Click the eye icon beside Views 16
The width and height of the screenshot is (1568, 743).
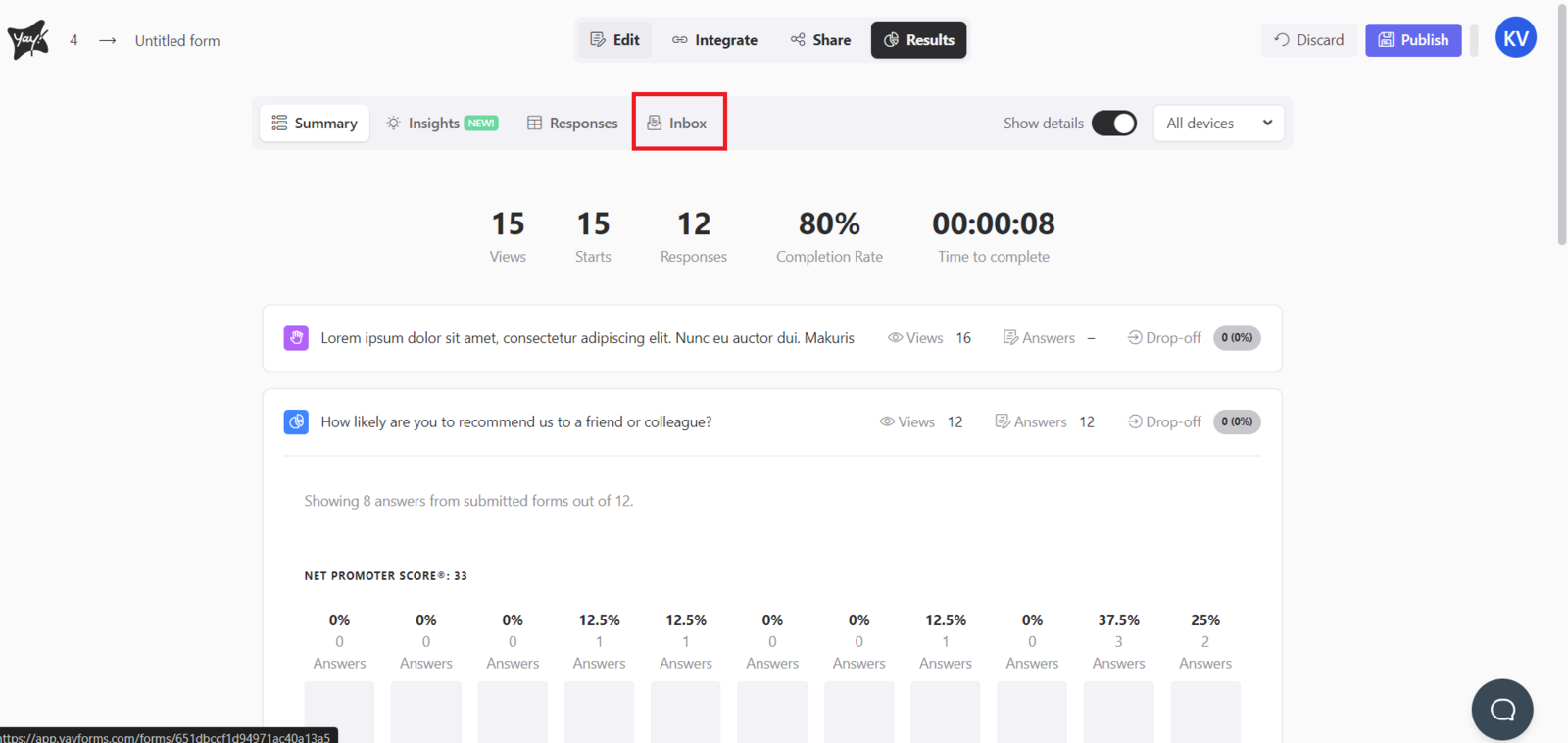click(895, 338)
